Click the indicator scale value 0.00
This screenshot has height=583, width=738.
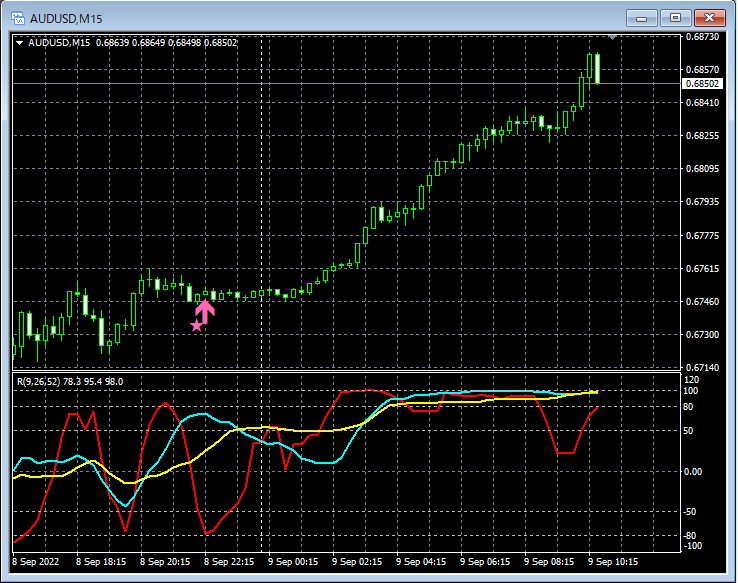pyautogui.click(x=692, y=471)
